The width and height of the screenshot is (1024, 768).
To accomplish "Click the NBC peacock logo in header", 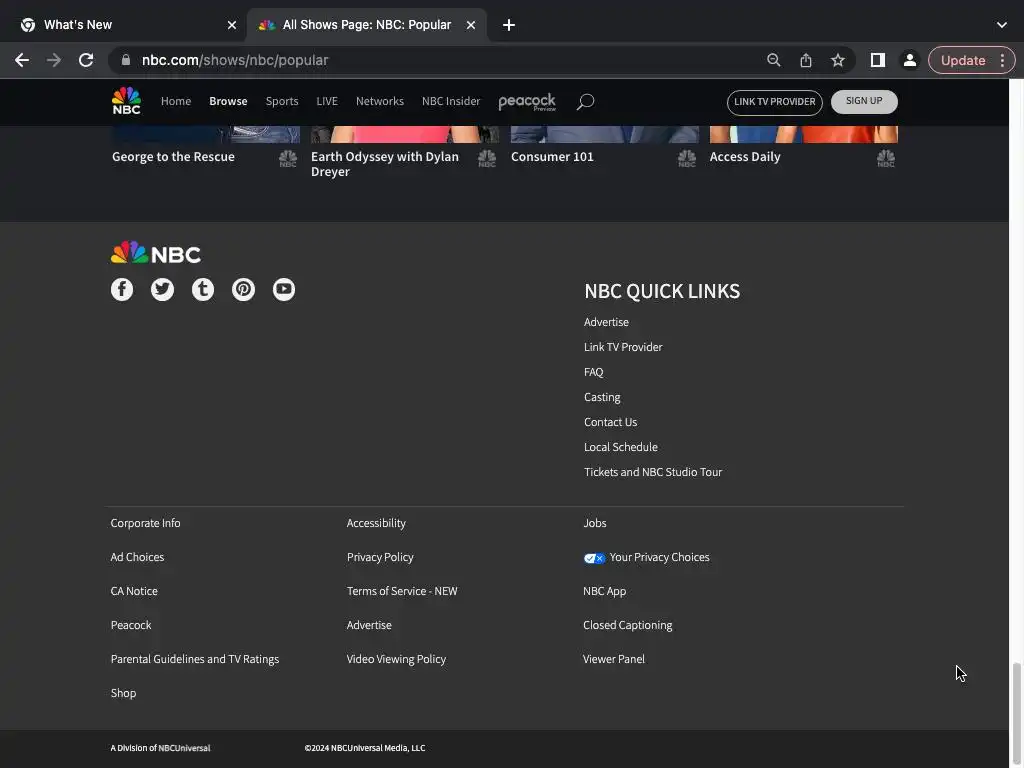I will [x=127, y=101].
